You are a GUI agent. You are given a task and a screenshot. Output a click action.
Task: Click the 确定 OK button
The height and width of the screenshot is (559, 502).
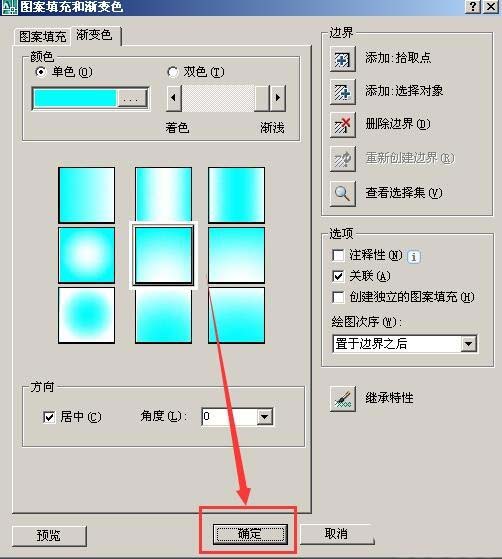pos(250,534)
